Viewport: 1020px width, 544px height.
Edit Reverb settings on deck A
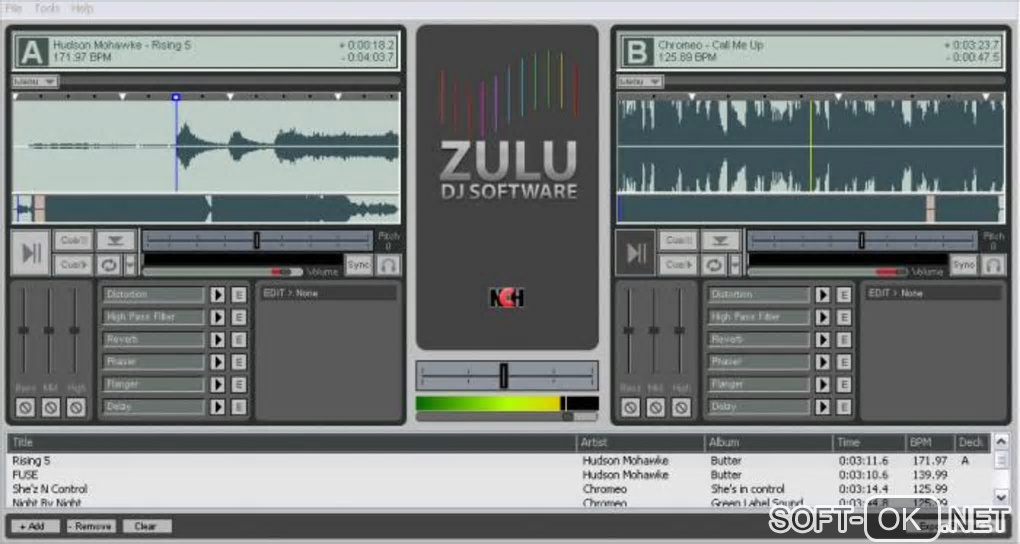click(239, 340)
